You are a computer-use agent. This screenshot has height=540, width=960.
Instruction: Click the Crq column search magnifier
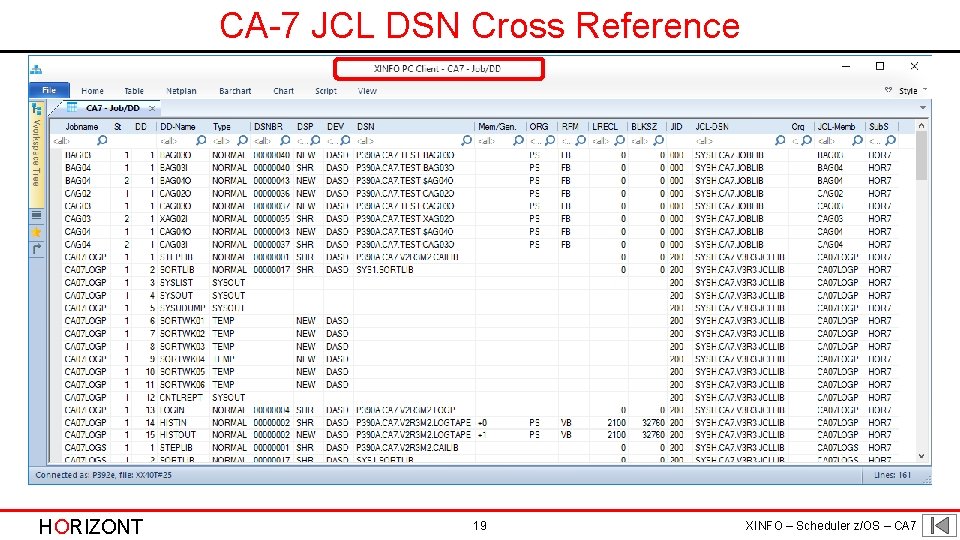point(806,141)
